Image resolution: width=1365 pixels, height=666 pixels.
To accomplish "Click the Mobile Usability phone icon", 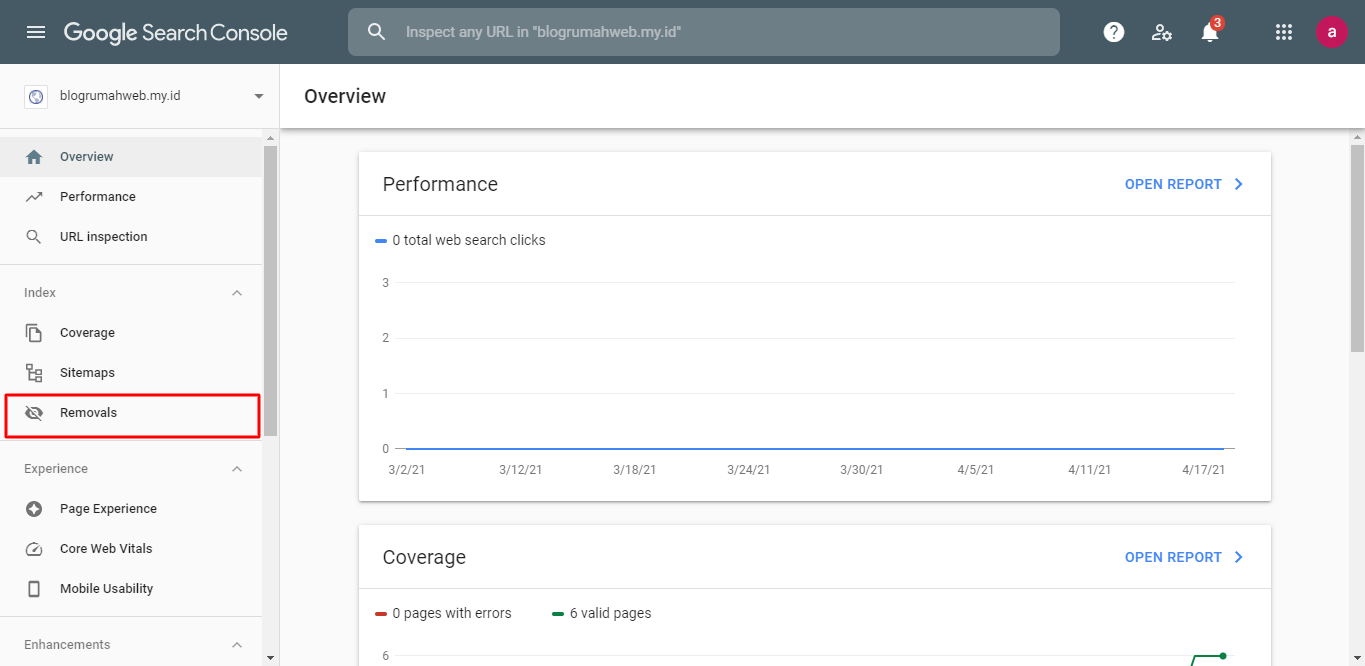I will pyautogui.click(x=34, y=589).
